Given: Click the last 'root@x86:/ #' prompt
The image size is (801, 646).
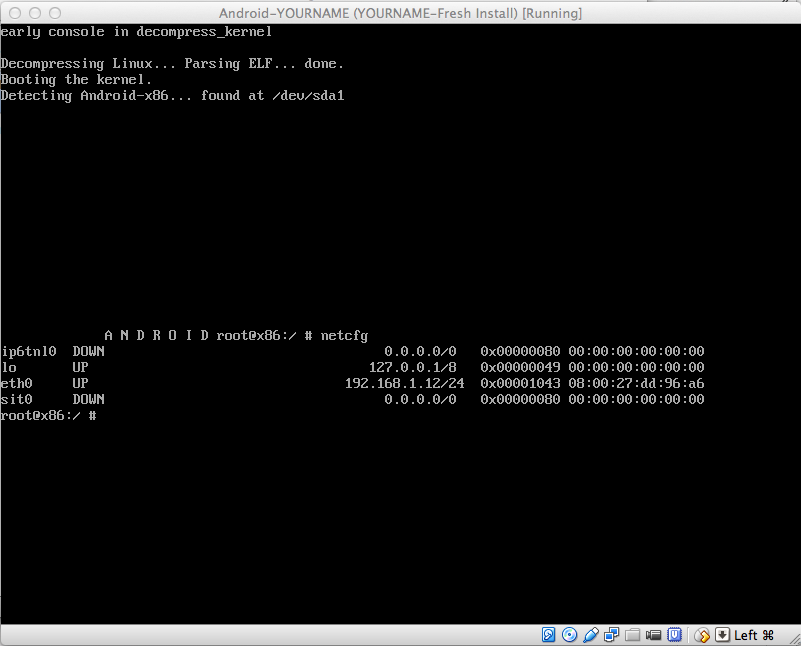Looking at the screenshot, I should [49, 416].
